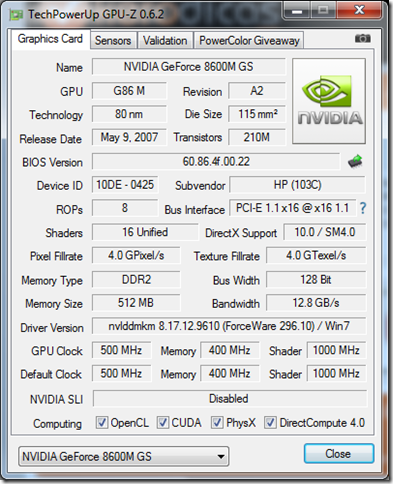
Task: Click the Subvendor field HP (103C)
Action: [297, 185]
